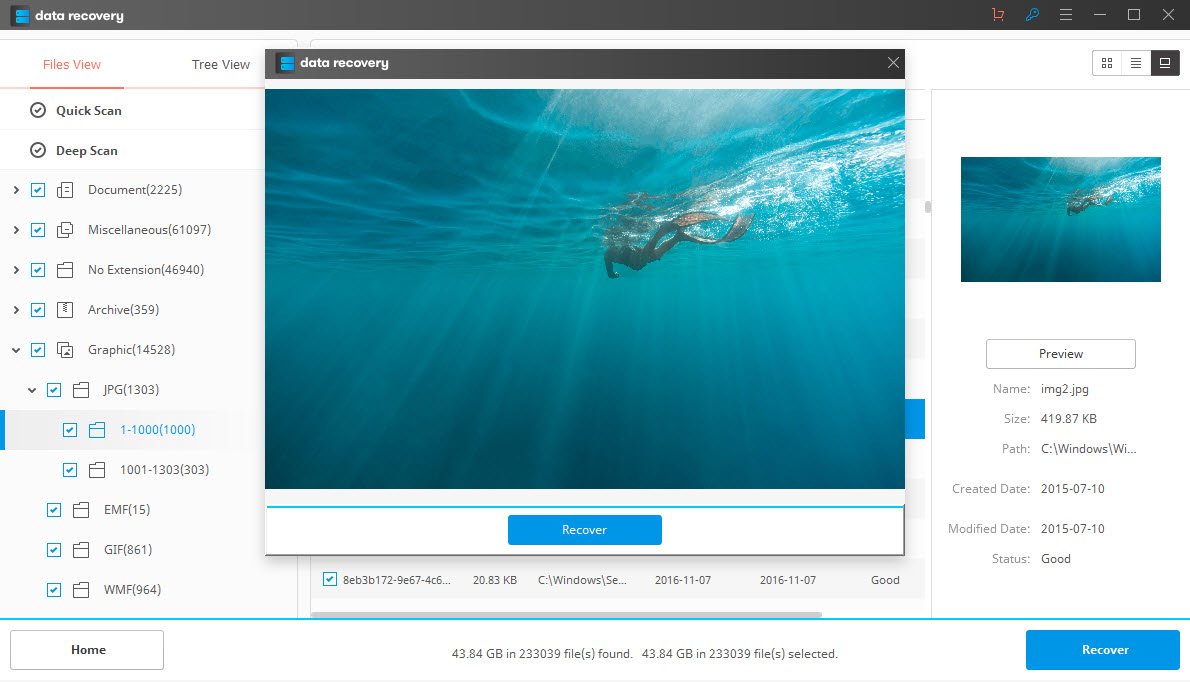Click the img2.jpg preview thumbnail
Image resolution: width=1190 pixels, height=682 pixels.
click(x=1060, y=219)
